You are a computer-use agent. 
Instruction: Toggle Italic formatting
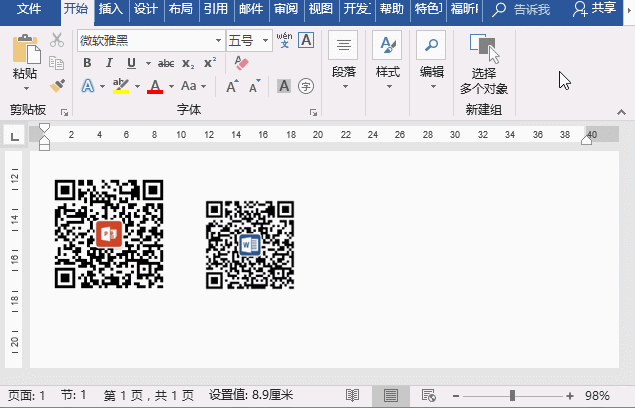click(x=109, y=63)
